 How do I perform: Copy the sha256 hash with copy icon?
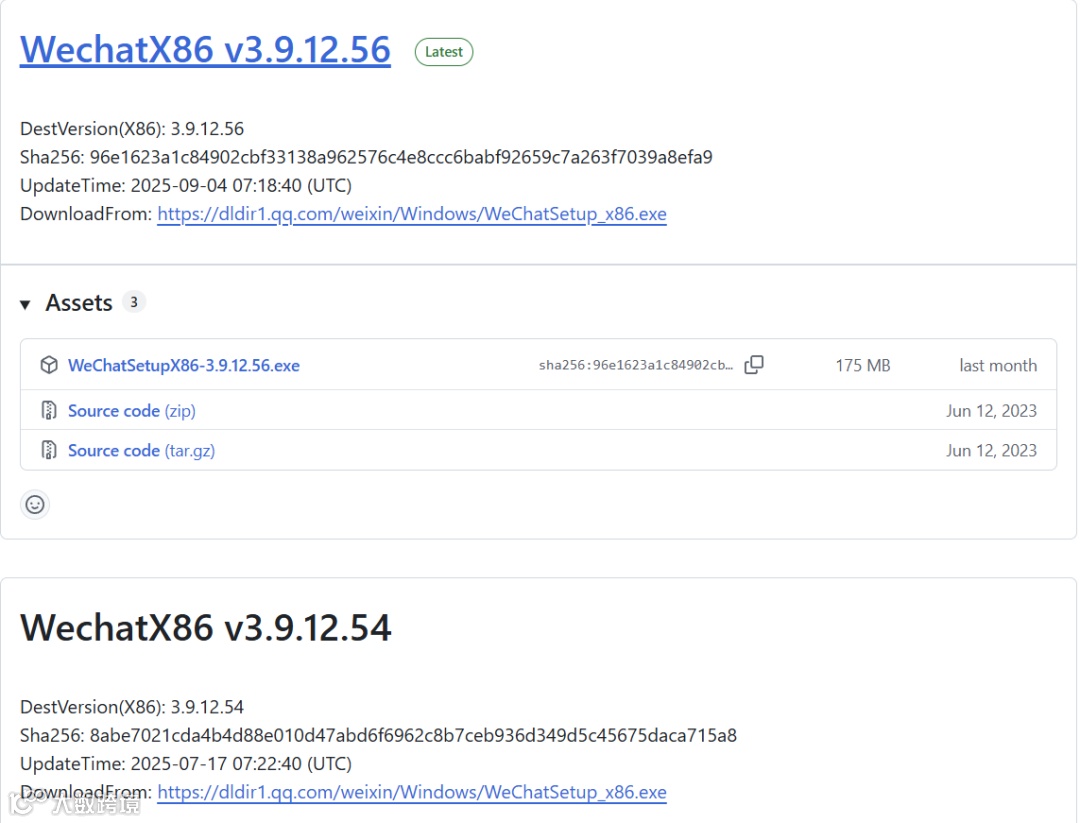click(754, 364)
